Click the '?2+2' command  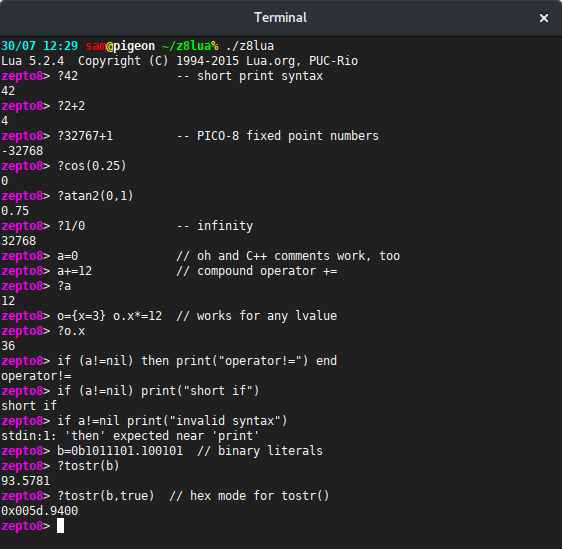71,106
